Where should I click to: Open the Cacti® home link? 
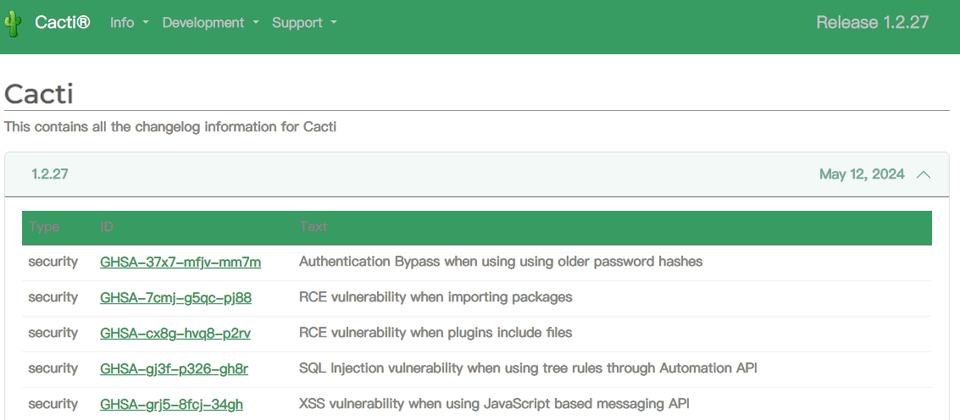point(62,23)
